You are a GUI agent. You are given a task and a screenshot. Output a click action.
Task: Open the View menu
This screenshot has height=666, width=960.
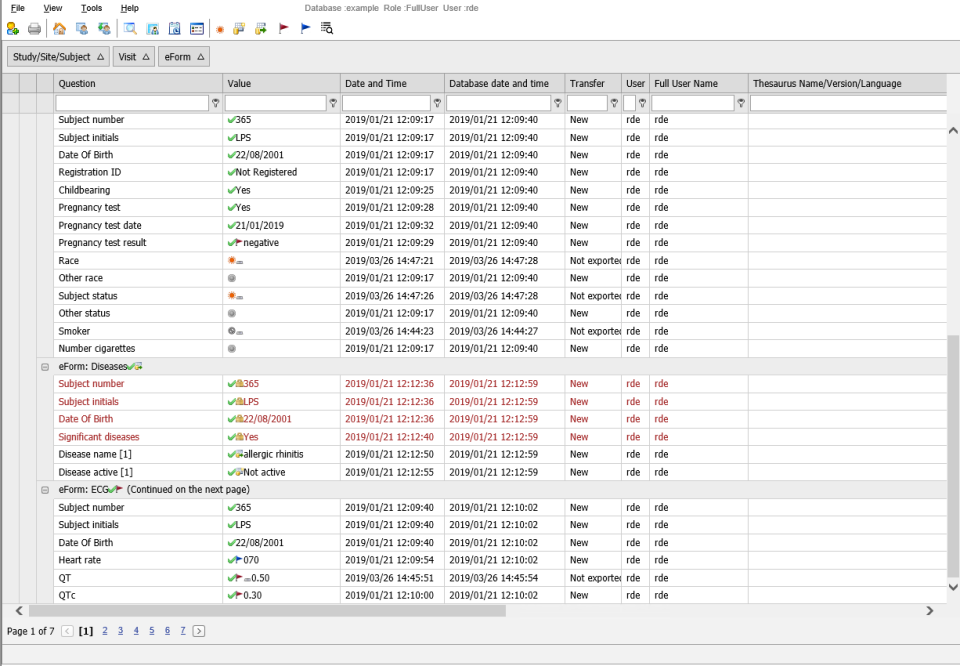click(x=53, y=8)
